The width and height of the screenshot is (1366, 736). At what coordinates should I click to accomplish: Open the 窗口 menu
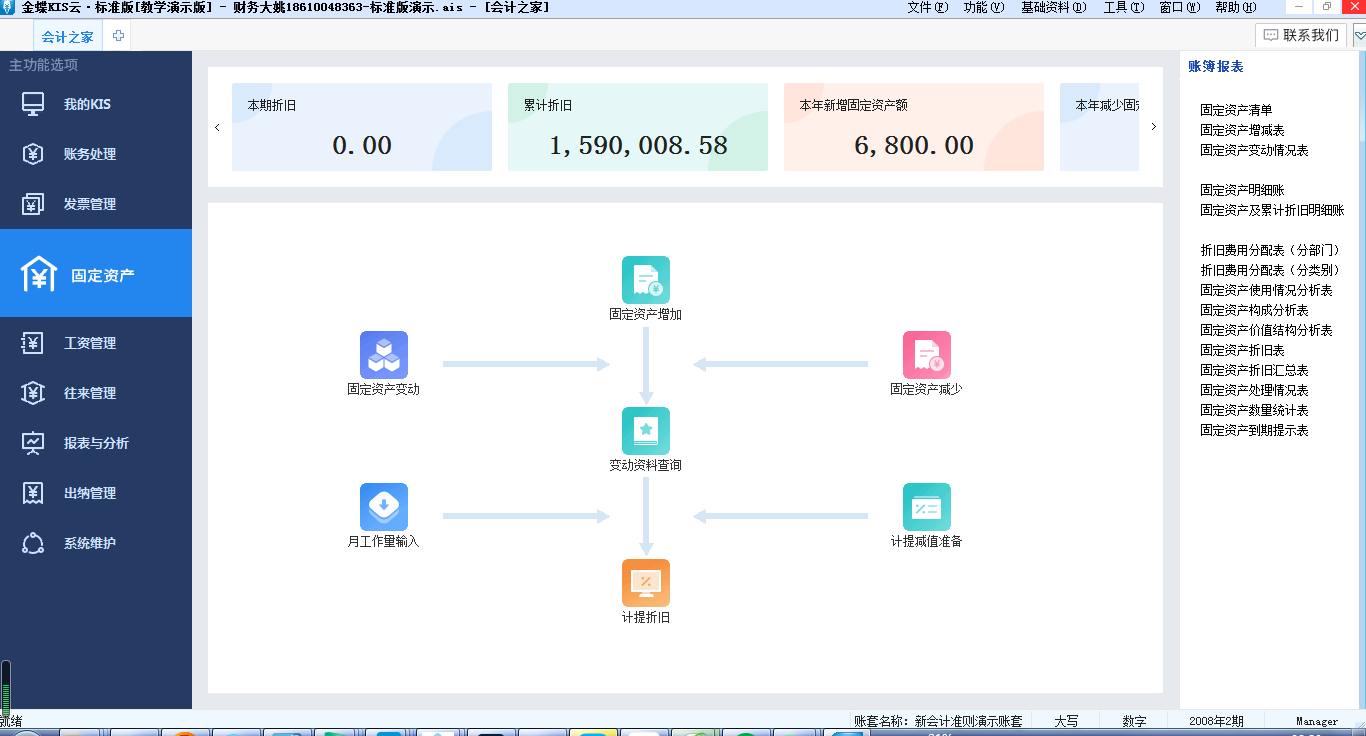click(1179, 7)
